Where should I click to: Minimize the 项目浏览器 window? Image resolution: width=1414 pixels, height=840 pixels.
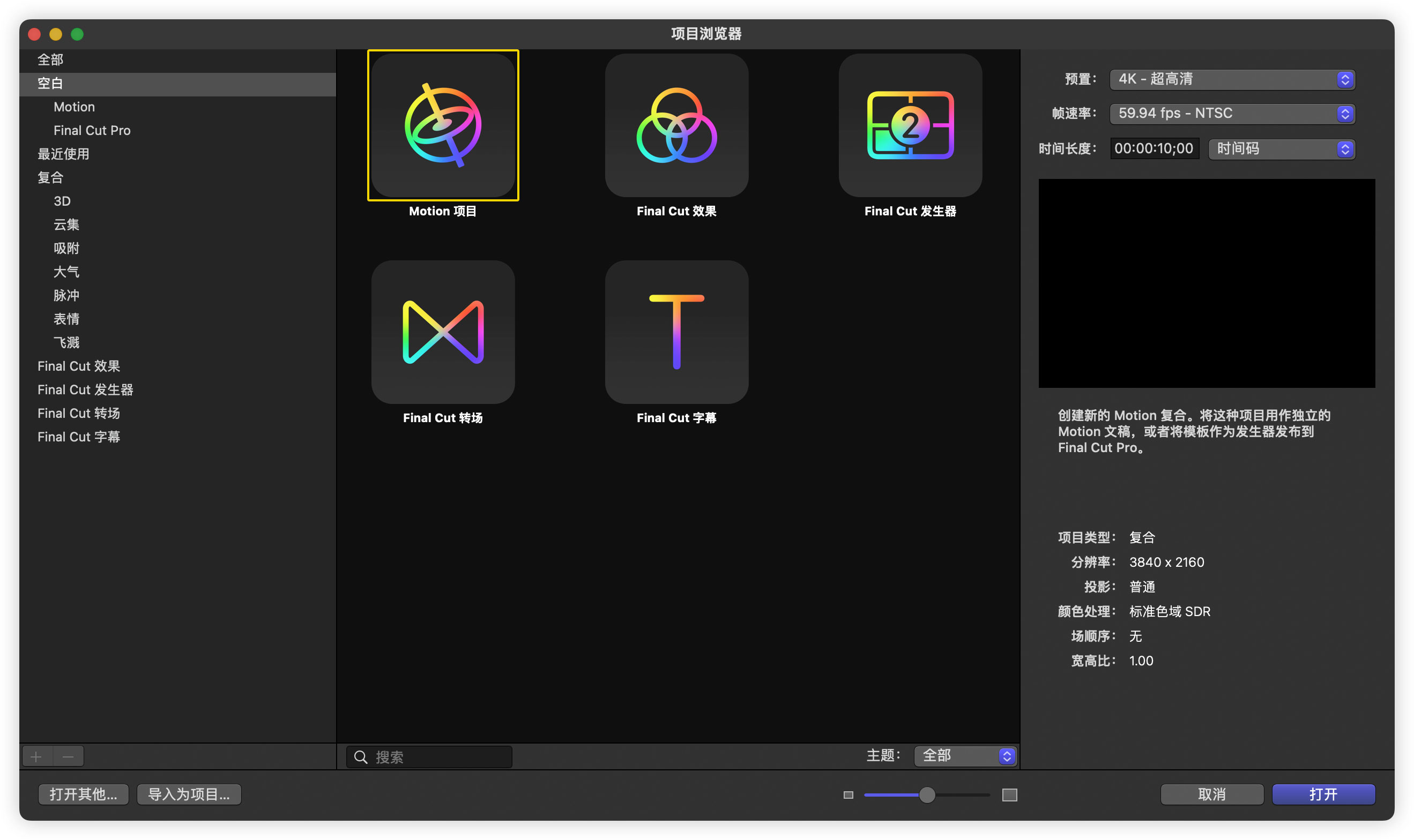click(x=56, y=34)
